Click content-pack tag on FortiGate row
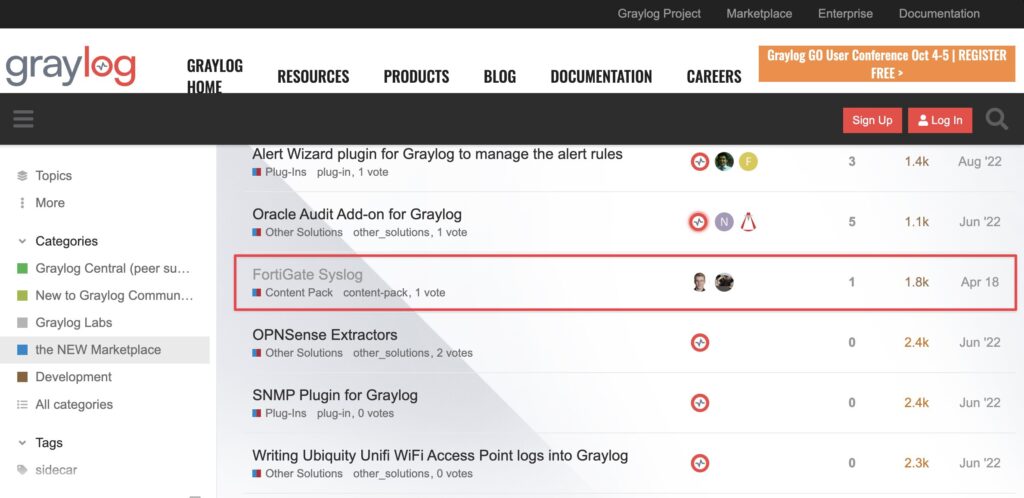 pyautogui.click(x=376, y=293)
